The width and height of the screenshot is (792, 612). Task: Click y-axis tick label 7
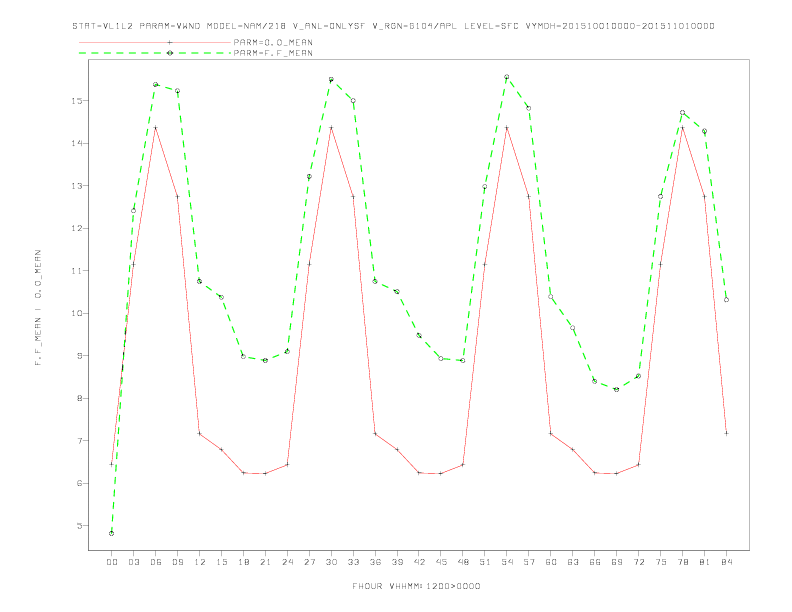tap(79, 441)
